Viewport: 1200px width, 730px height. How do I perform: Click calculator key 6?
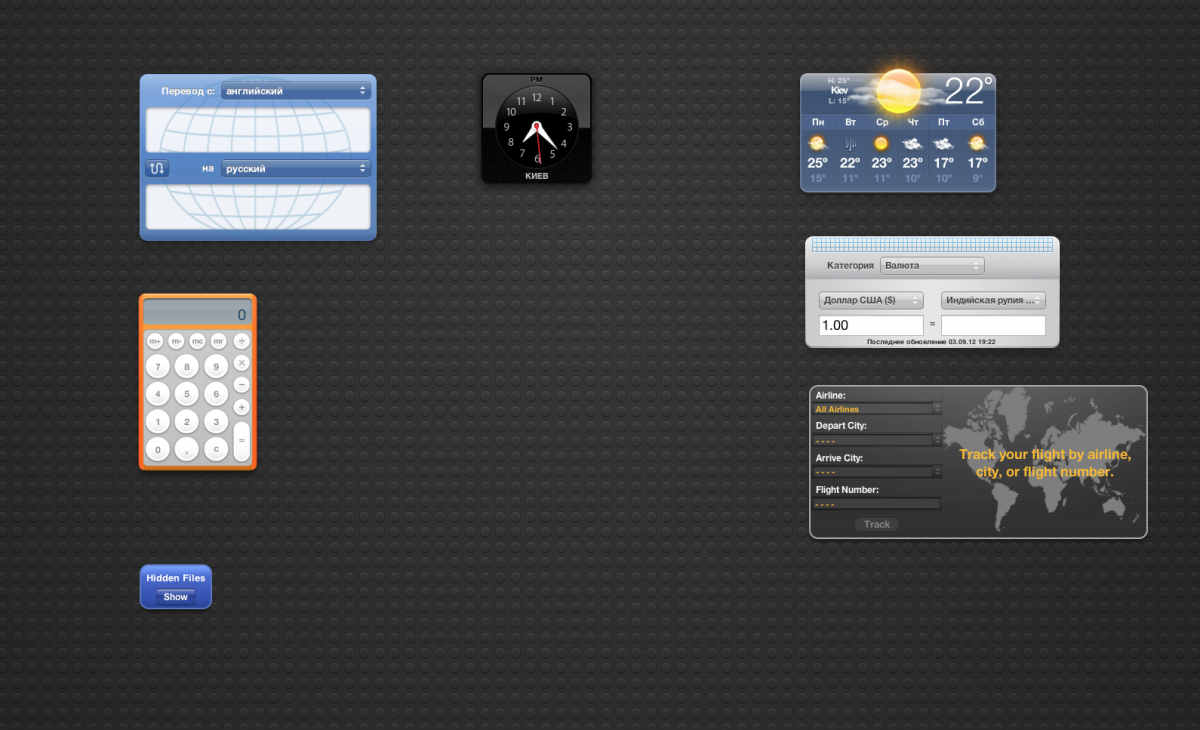tap(216, 394)
